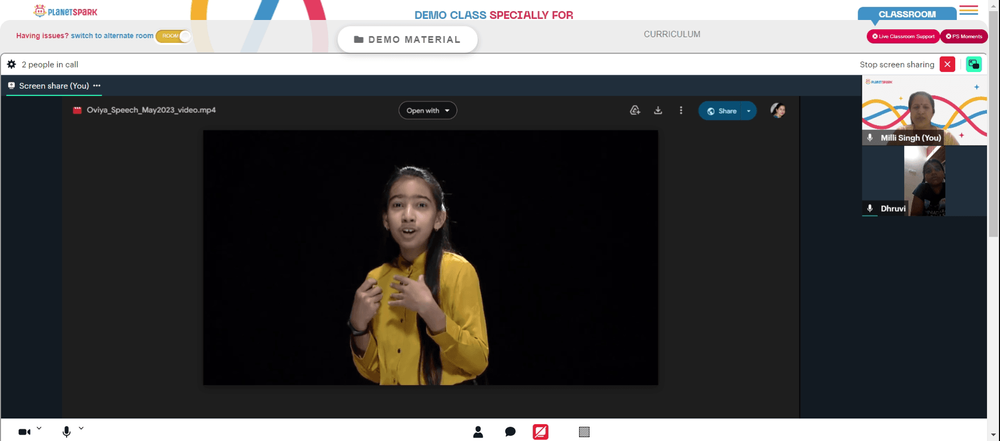Expand microphone device options chevron
The width and height of the screenshot is (1000, 441).
tap(81, 428)
